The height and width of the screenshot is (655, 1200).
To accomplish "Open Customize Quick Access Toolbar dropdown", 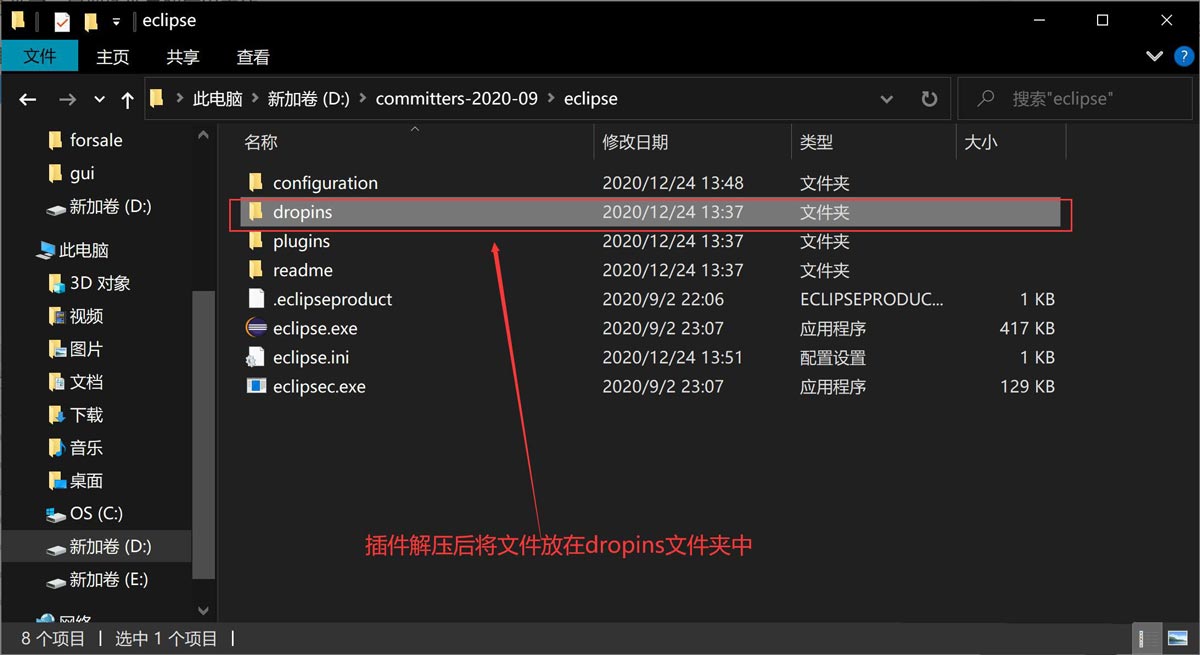I will tap(117, 21).
